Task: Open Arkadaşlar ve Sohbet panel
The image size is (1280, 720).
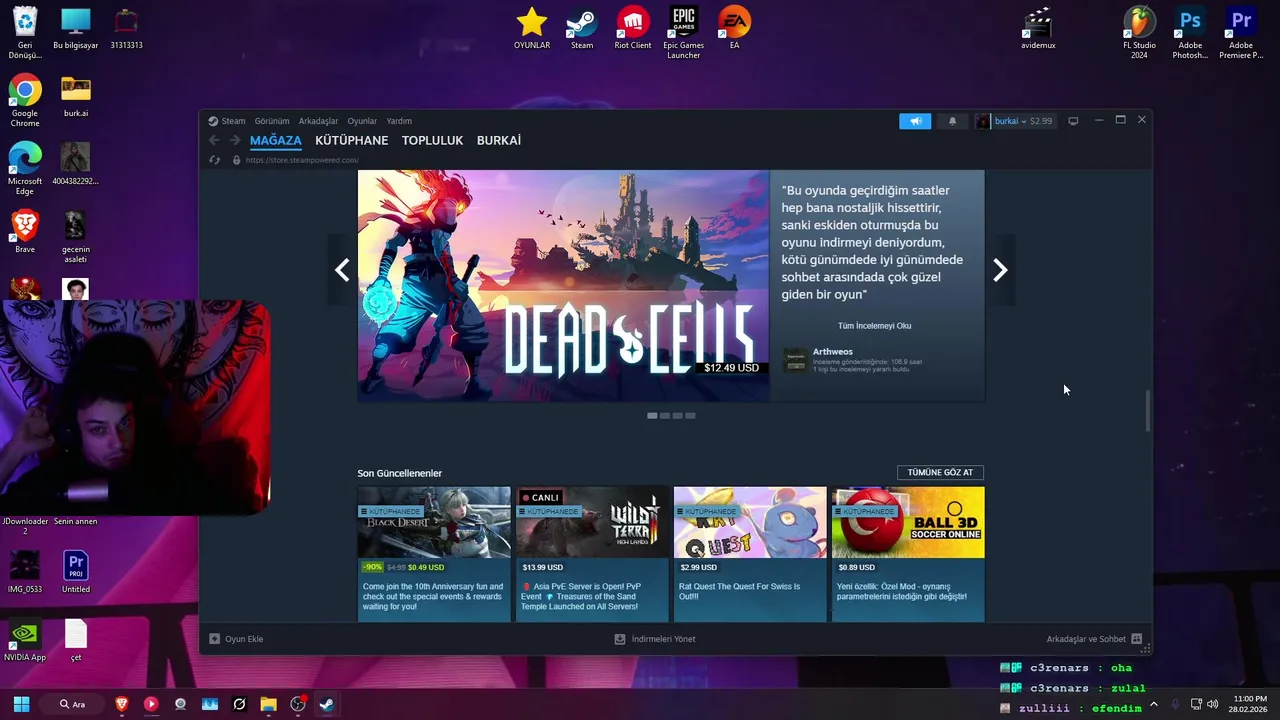Action: (1094, 639)
